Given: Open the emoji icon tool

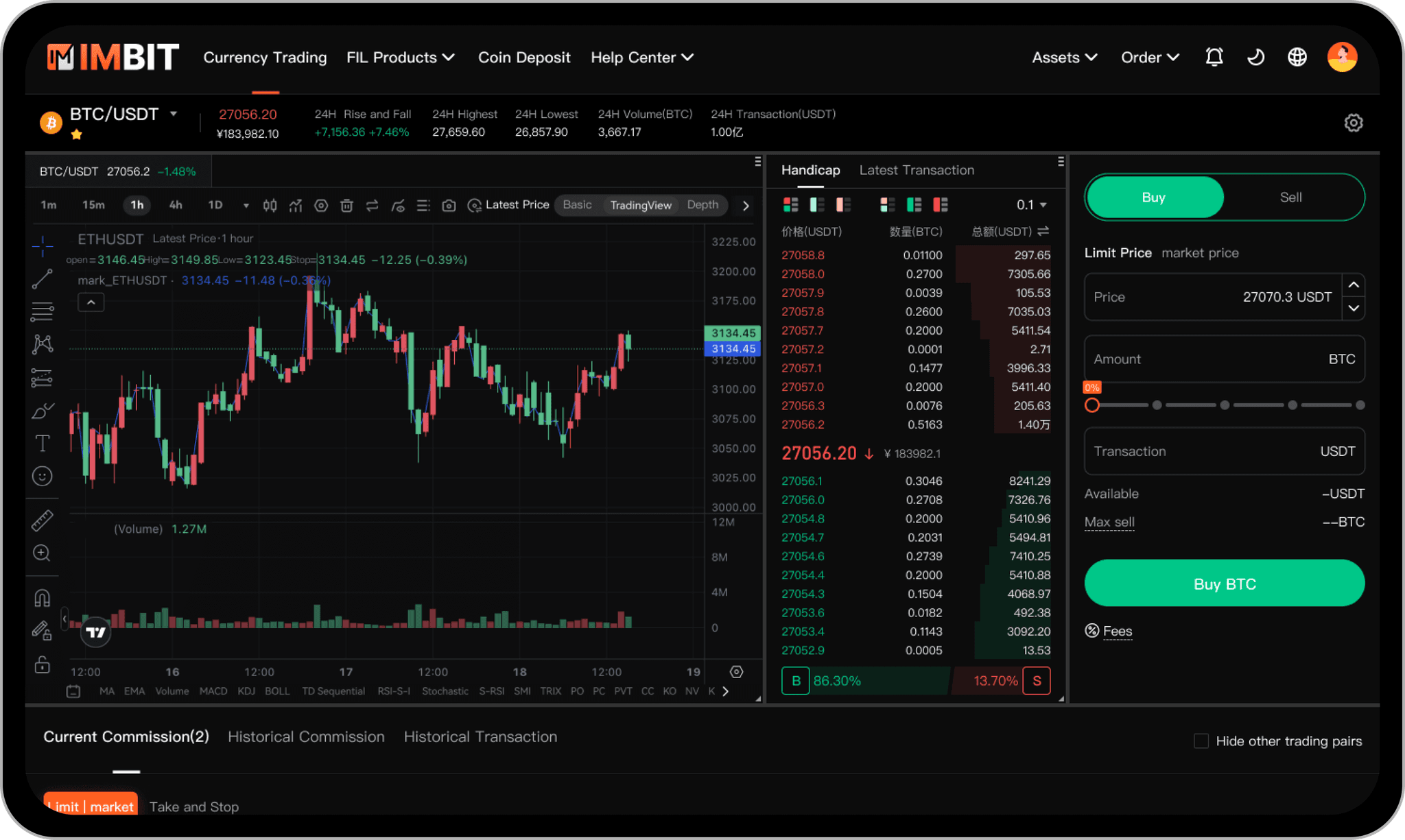Looking at the screenshot, I should pyautogui.click(x=43, y=476).
